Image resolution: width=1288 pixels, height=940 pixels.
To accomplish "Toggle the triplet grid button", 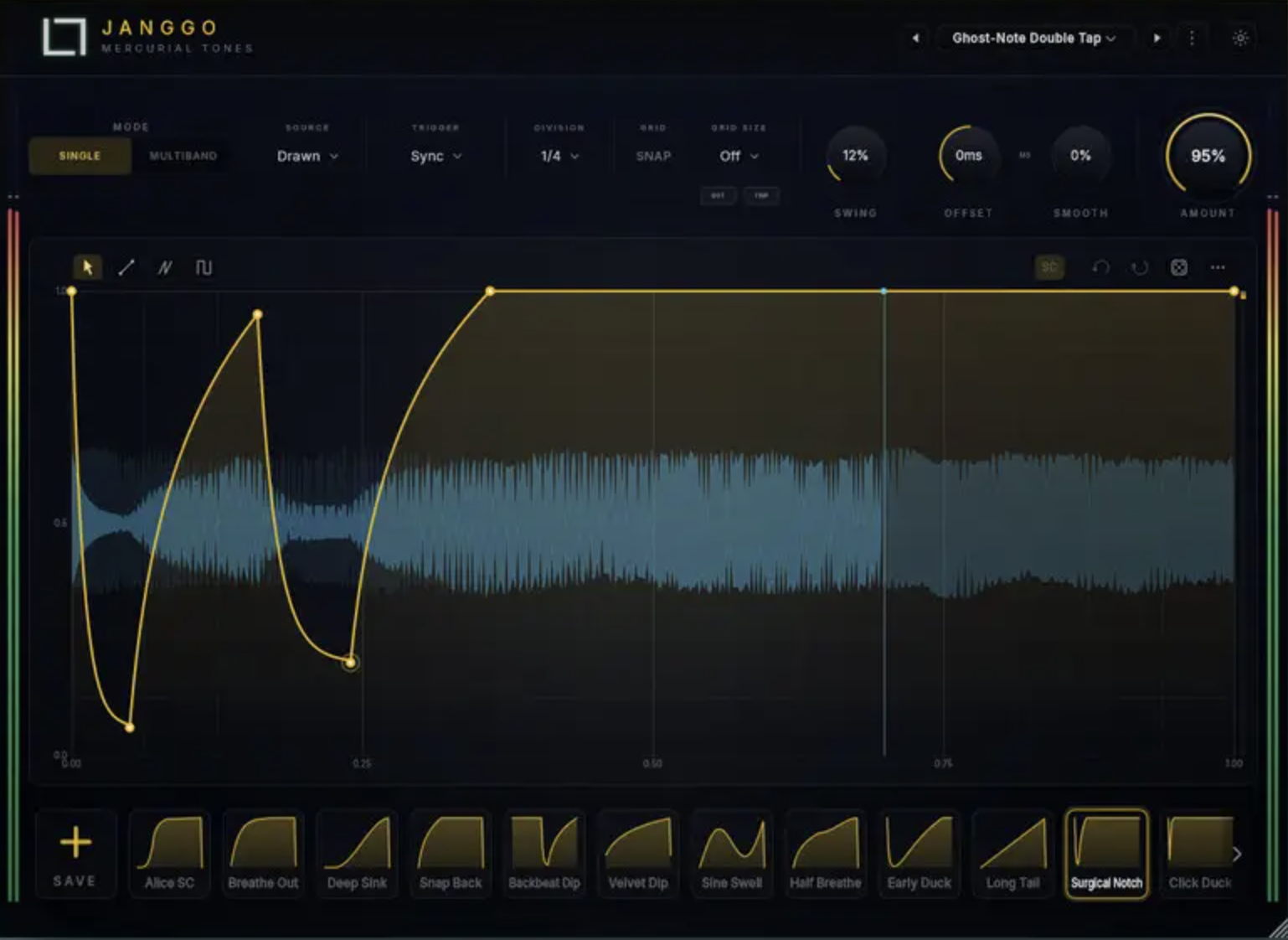I will pos(761,195).
